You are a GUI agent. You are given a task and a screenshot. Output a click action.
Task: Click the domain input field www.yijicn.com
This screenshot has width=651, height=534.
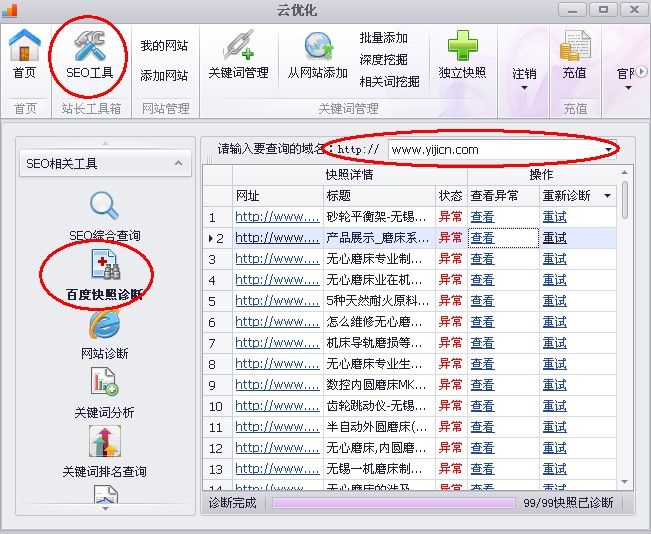click(x=490, y=150)
